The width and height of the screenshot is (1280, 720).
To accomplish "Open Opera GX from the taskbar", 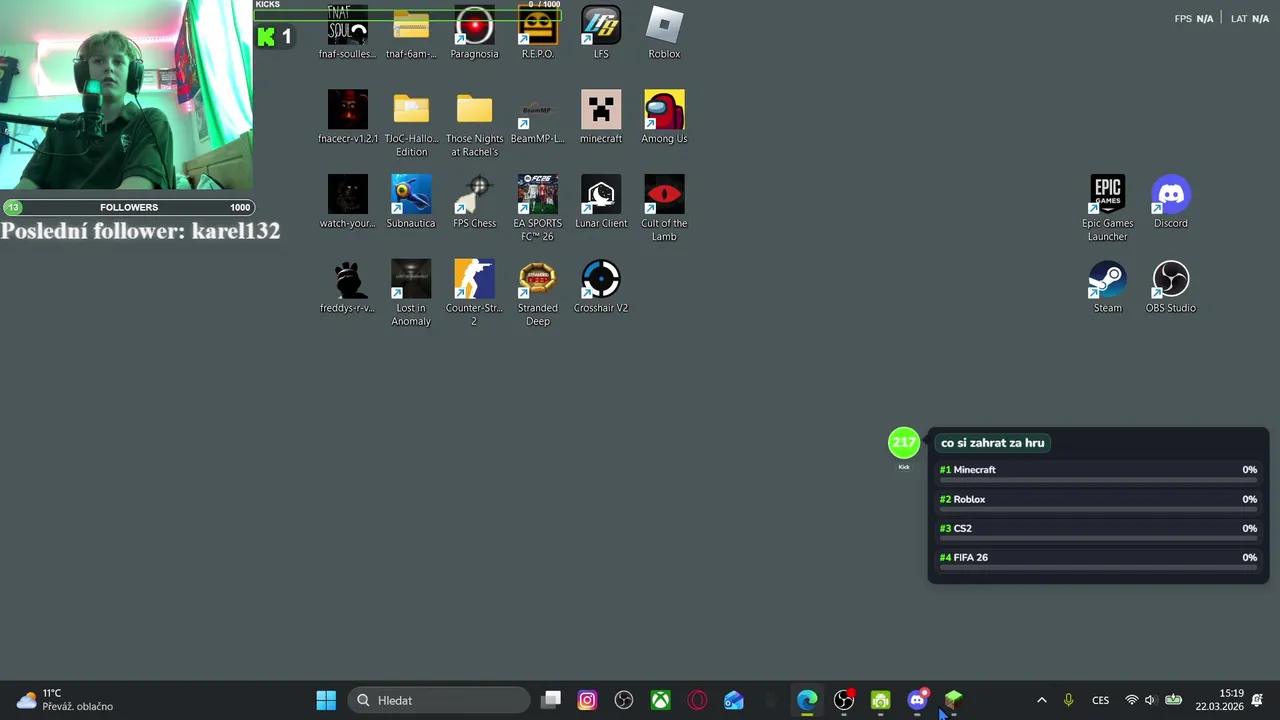I will tap(697, 700).
